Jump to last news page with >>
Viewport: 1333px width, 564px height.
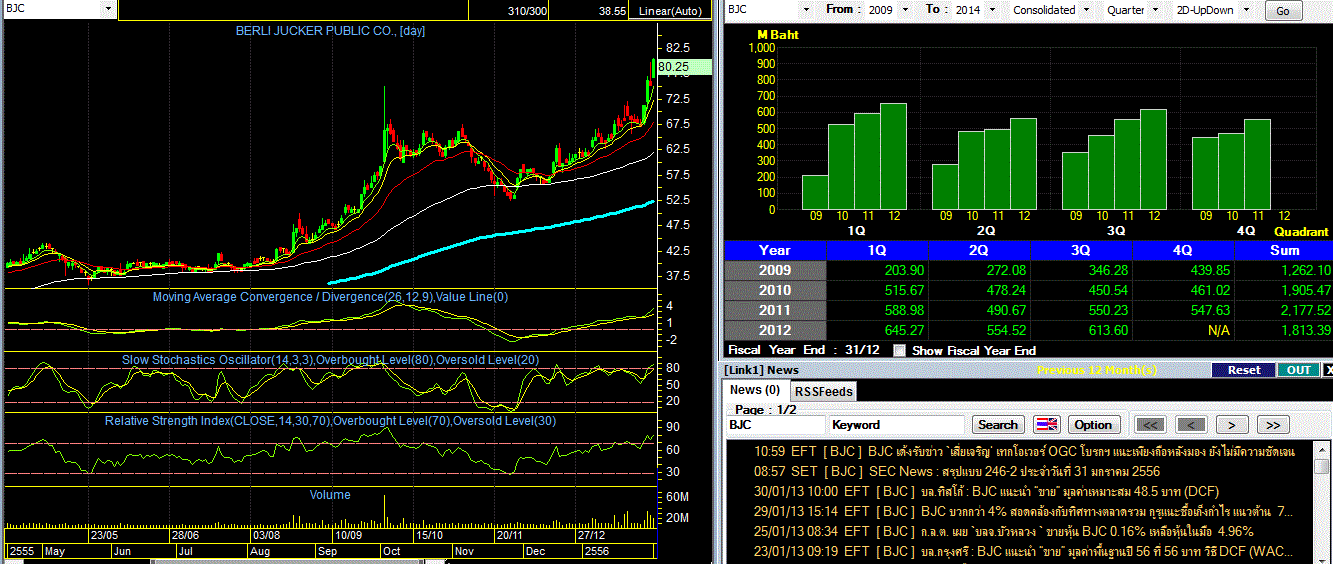click(x=1273, y=425)
